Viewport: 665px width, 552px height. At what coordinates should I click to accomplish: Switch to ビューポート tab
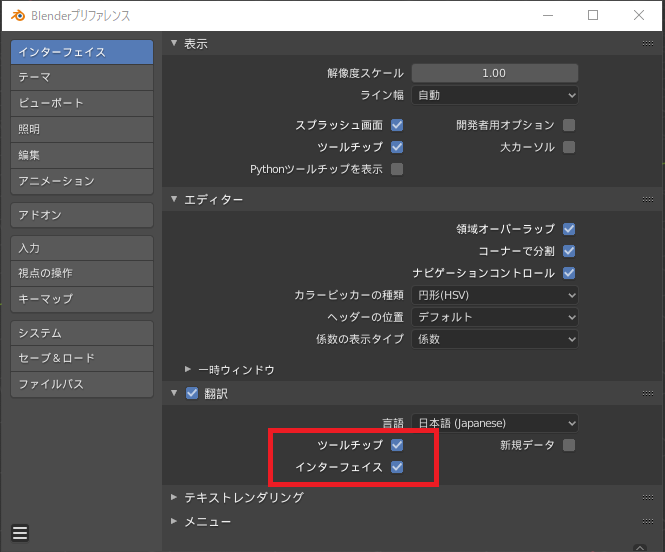pos(82,103)
